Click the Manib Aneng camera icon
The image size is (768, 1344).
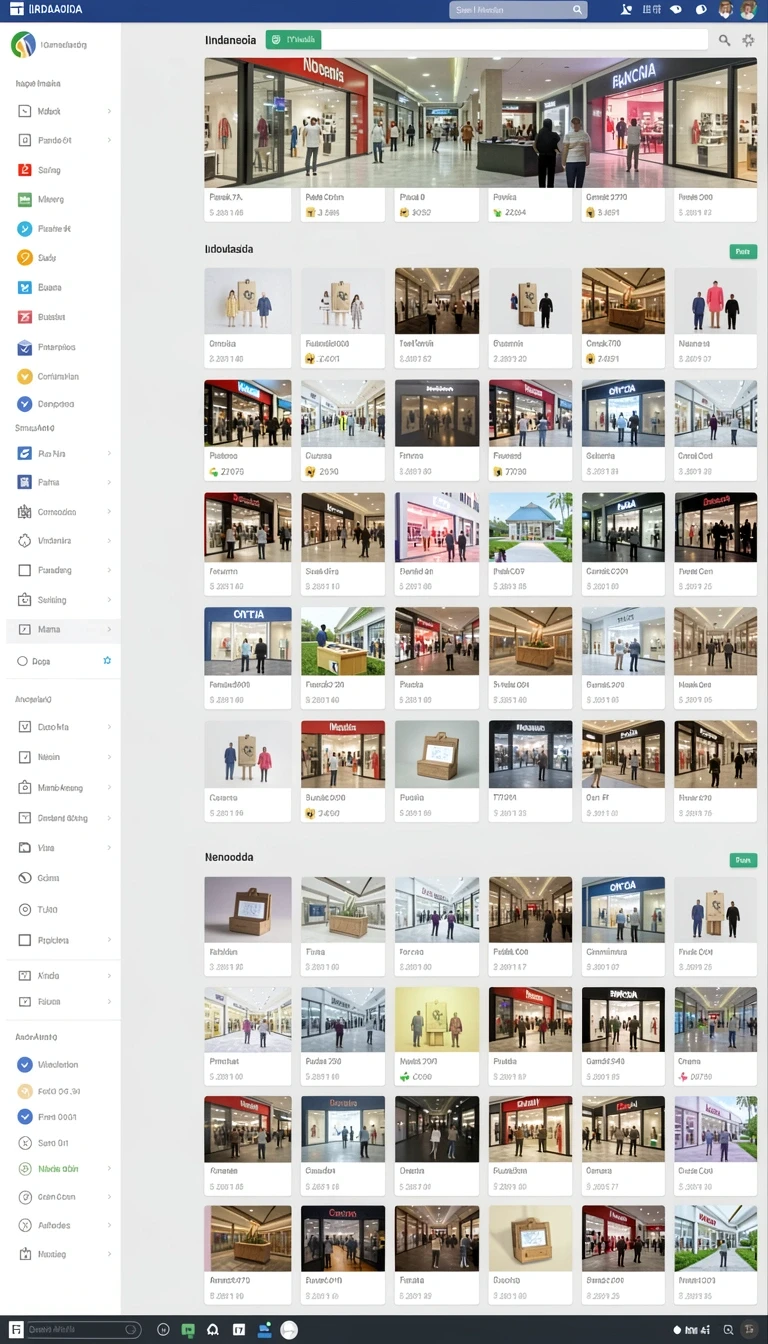point(25,787)
